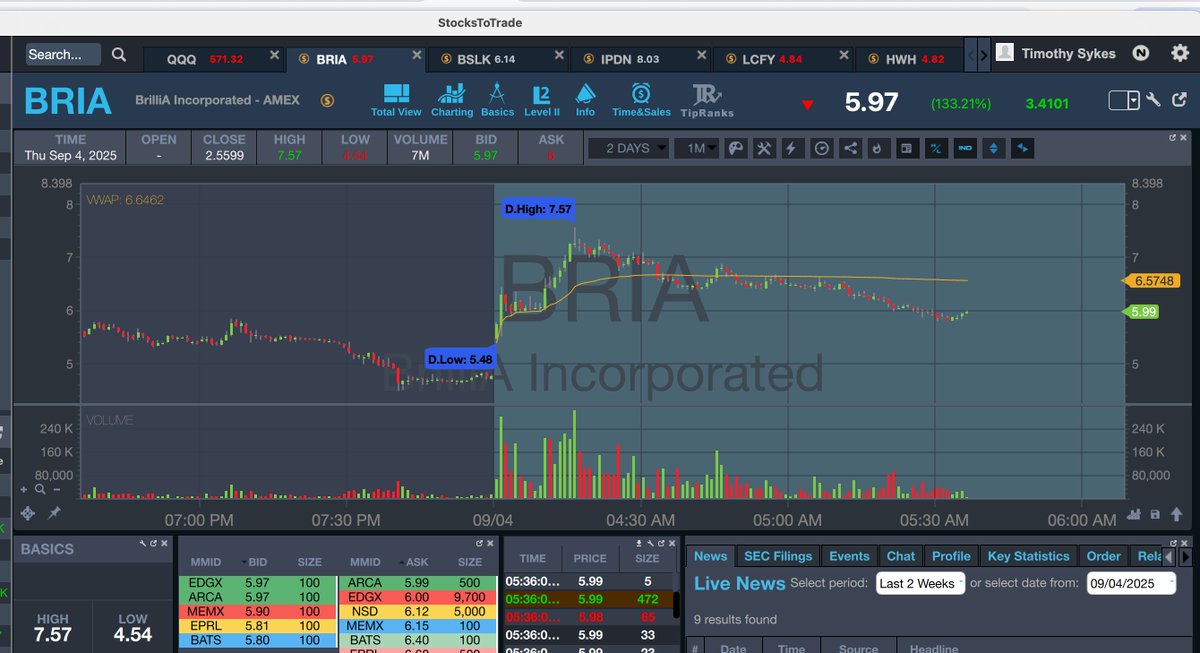Open the Level II module
The height and width of the screenshot is (653, 1200).
[542, 100]
